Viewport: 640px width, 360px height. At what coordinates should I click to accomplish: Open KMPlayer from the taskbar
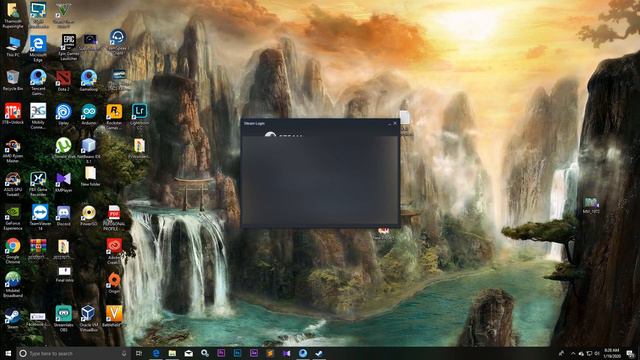tap(287, 353)
